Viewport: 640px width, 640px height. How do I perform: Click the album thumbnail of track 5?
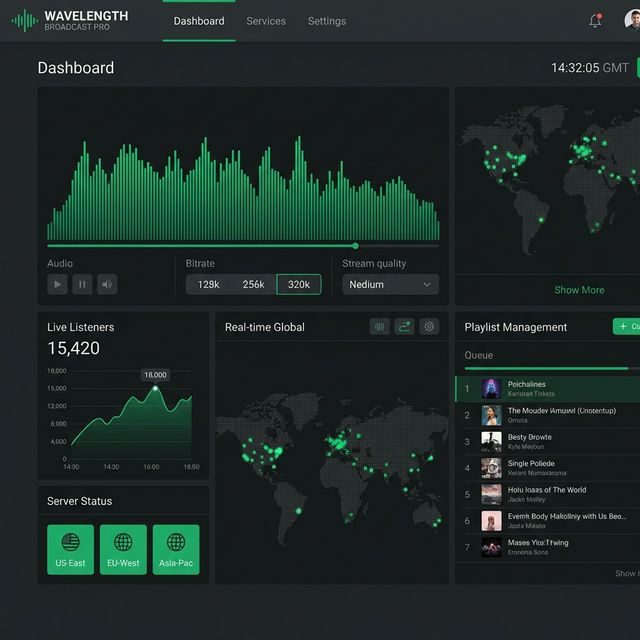click(491, 494)
